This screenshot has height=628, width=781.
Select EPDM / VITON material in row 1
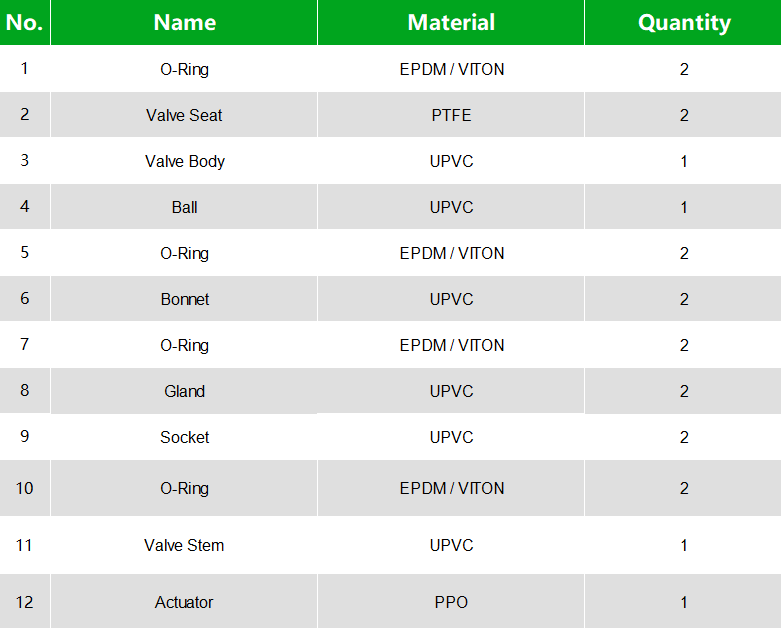tap(451, 69)
